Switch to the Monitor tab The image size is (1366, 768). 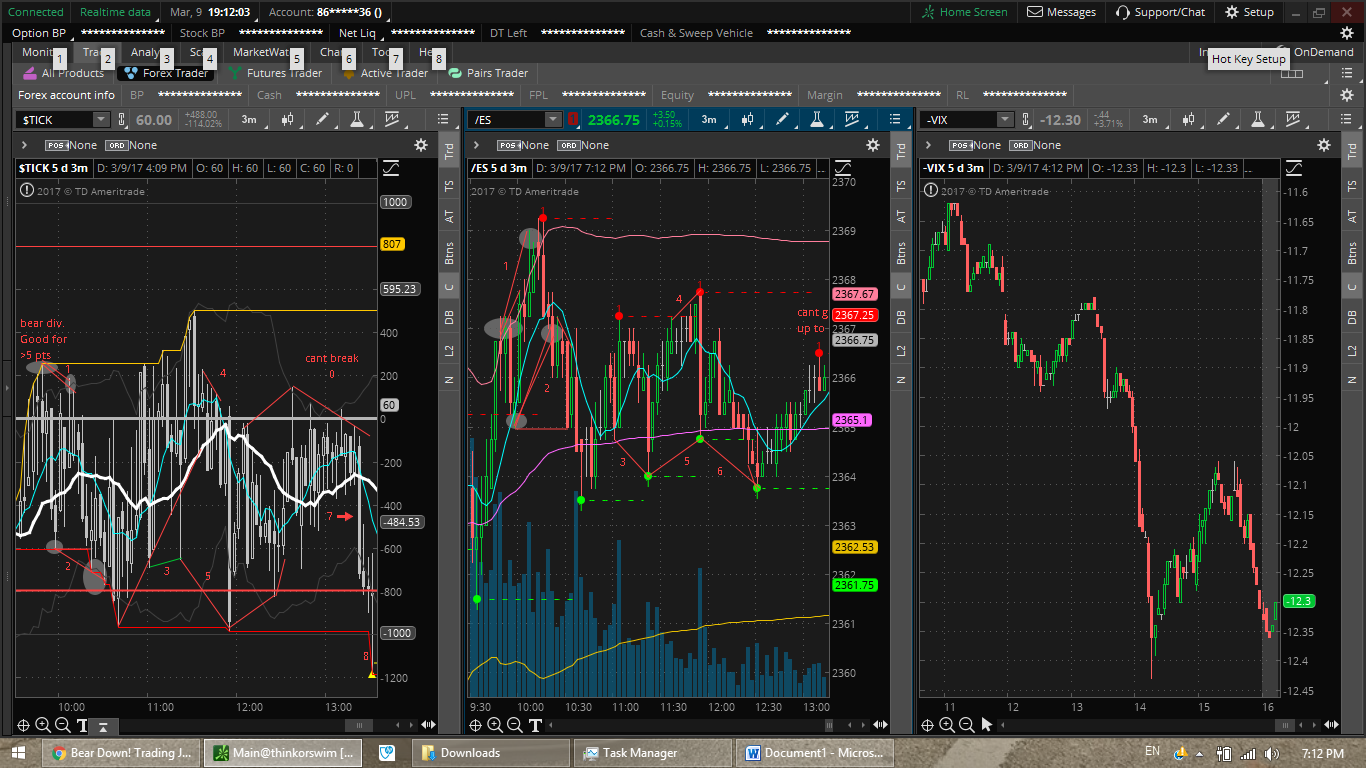pos(40,52)
